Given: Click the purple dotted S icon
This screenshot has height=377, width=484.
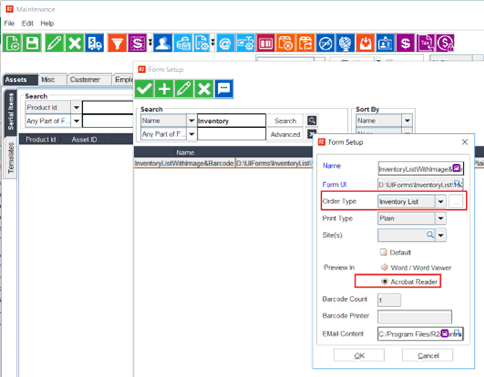Looking at the screenshot, I should coord(137,43).
